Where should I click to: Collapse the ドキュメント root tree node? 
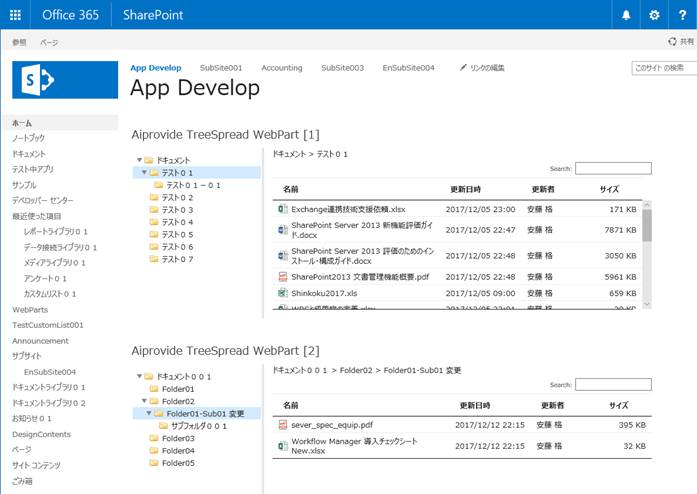(x=139, y=160)
